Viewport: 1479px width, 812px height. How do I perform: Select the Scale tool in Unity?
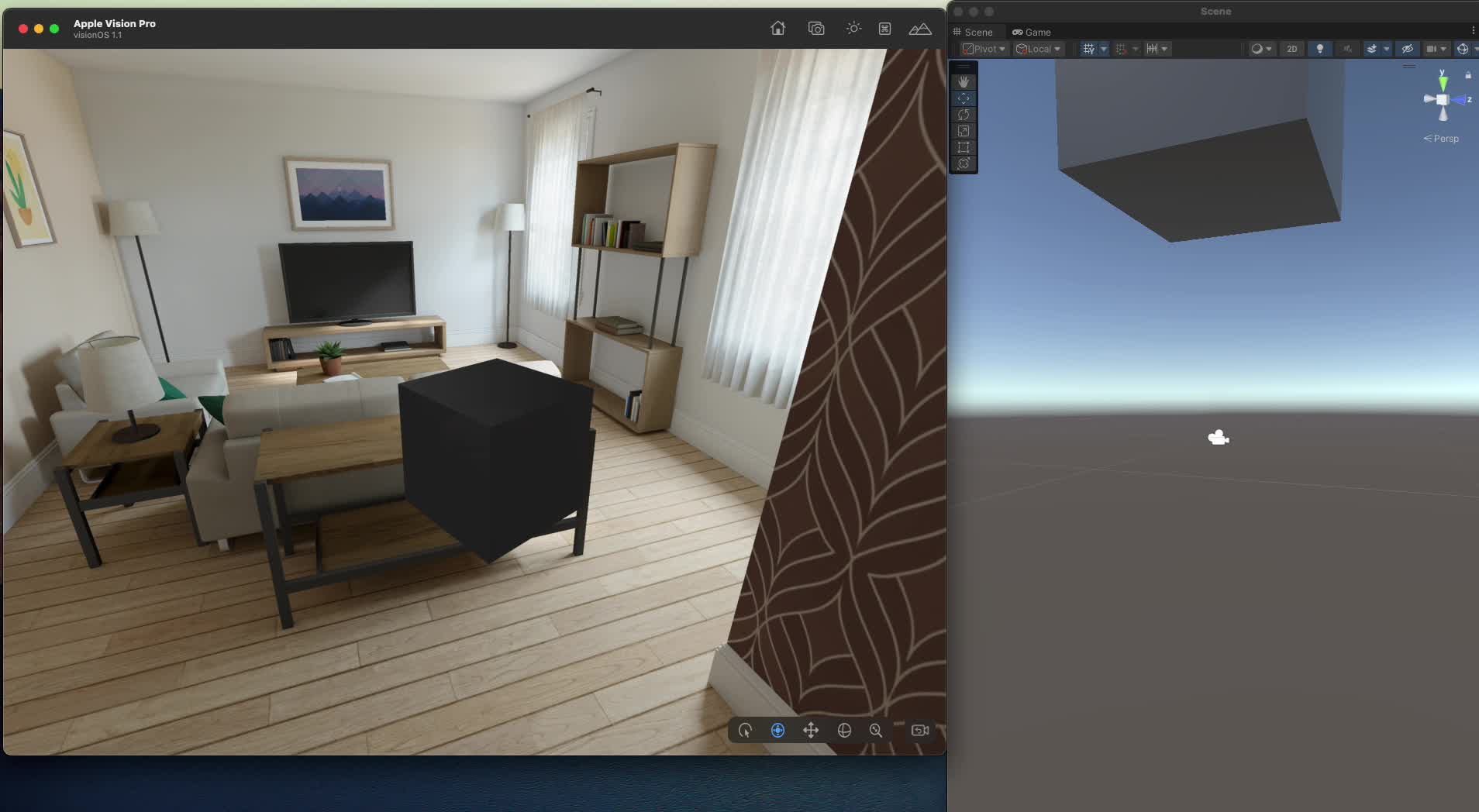964,131
